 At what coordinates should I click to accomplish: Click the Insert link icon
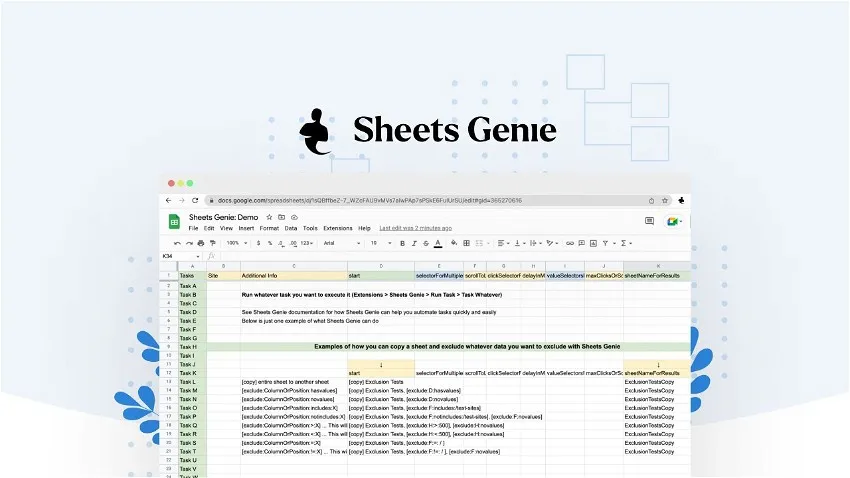pyautogui.click(x=570, y=243)
